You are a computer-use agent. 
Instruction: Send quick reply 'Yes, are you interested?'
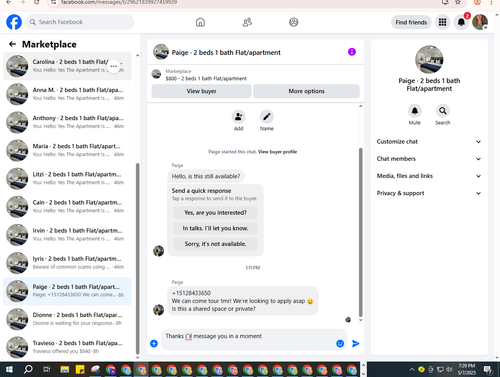tap(215, 213)
